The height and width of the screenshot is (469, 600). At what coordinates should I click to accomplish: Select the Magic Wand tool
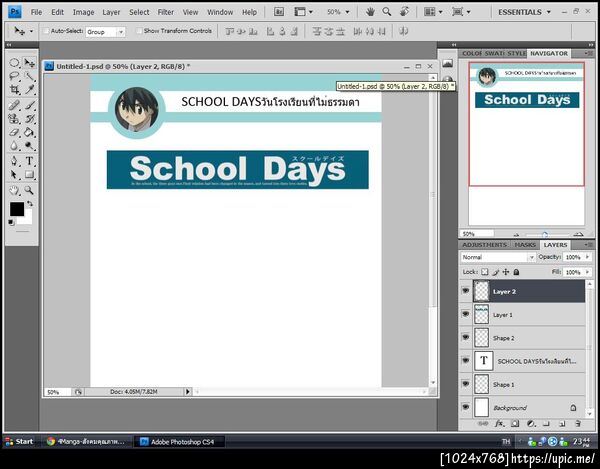click(x=29, y=76)
